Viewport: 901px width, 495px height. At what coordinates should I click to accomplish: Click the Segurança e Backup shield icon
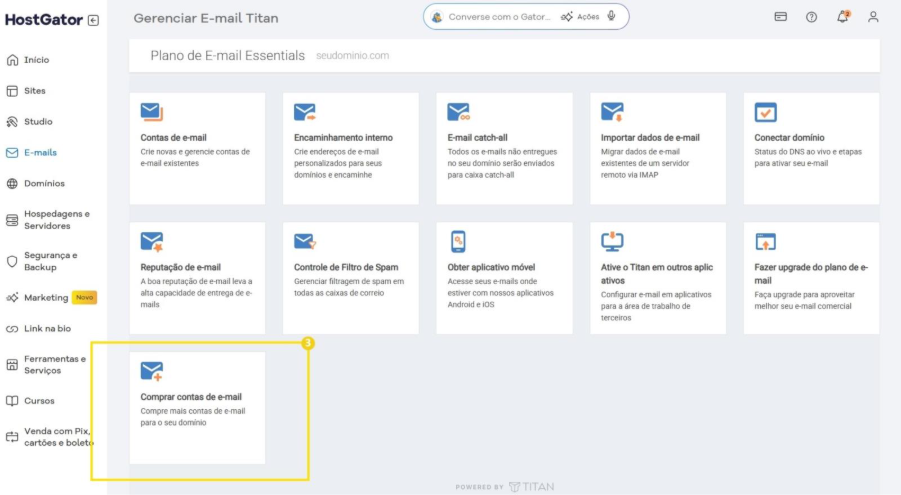pyautogui.click(x=12, y=262)
